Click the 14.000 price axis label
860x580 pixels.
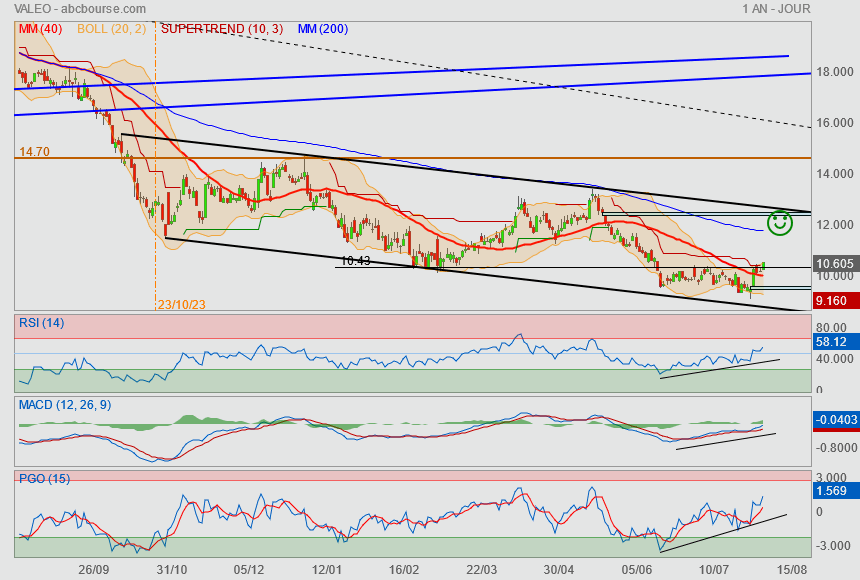[x=835, y=174]
